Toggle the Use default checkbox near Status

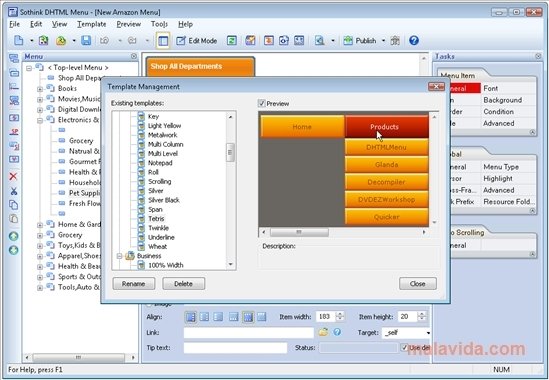[x=404, y=347]
